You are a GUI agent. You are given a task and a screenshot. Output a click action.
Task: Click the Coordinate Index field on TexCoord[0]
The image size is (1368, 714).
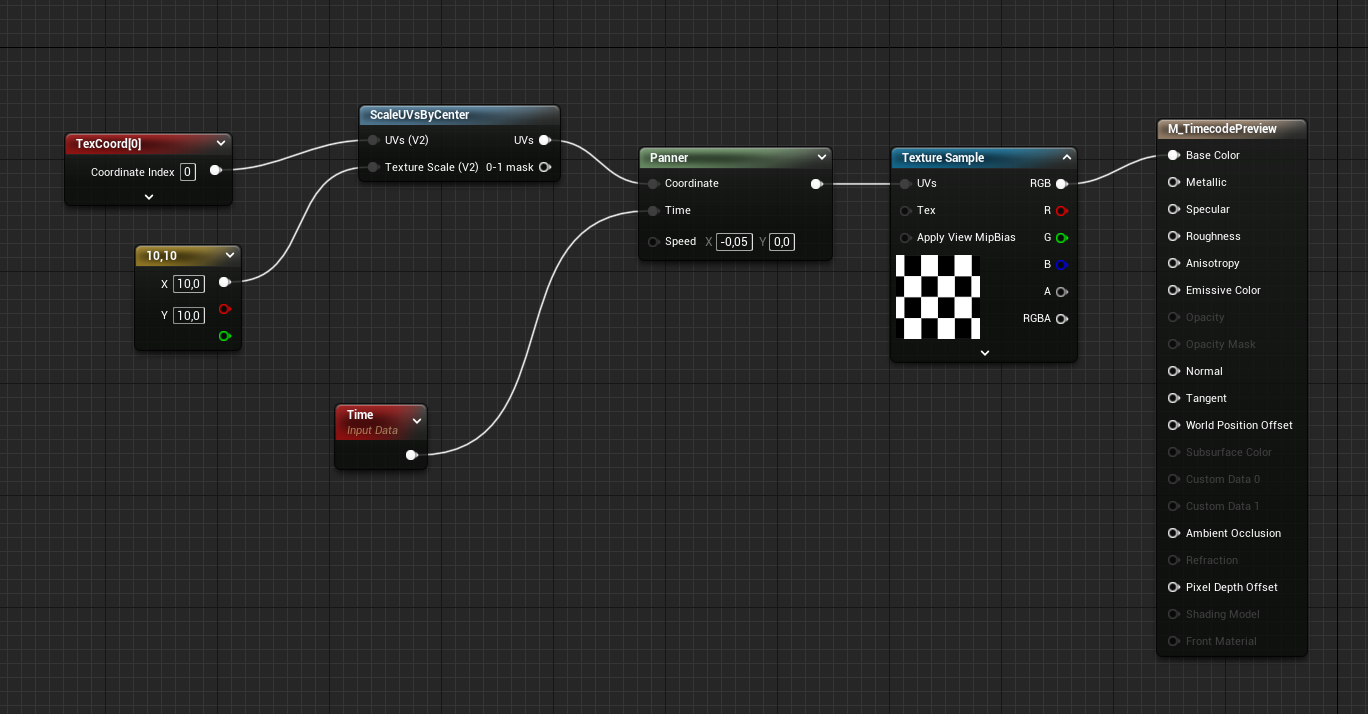click(x=187, y=171)
